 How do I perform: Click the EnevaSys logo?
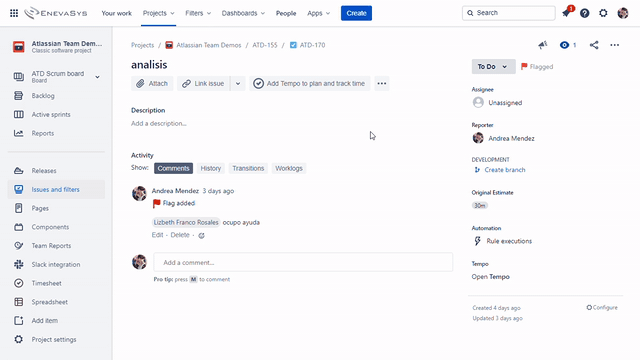[56, 13]
